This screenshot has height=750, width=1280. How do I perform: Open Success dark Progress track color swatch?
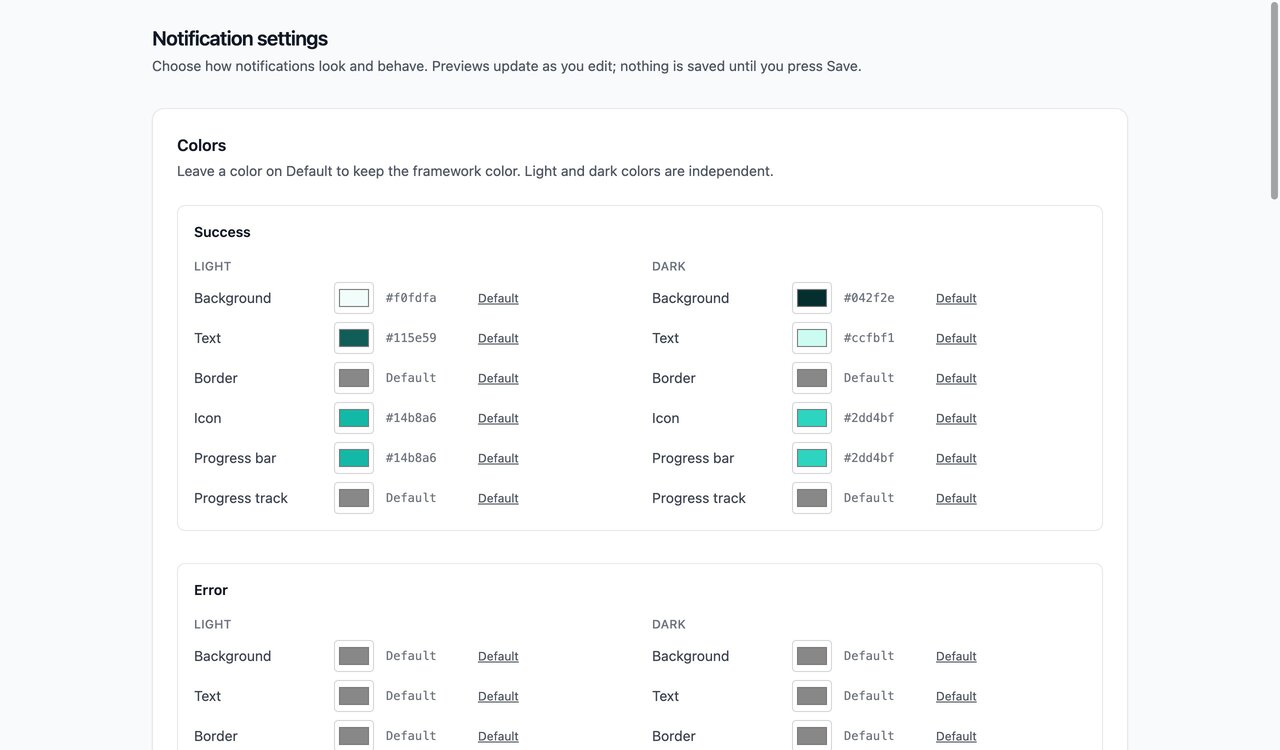click(812, 498)
